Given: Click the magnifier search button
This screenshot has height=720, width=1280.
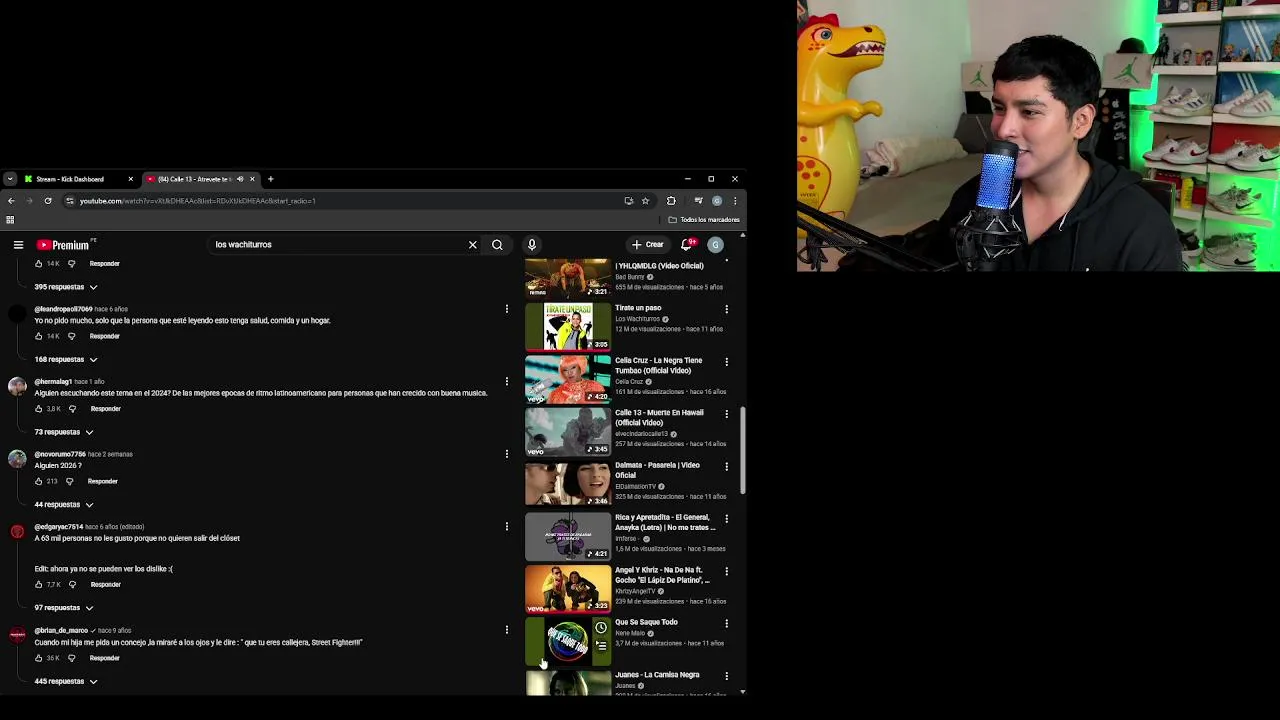Looking at the screenshot, I should click(x=497, y=245).
